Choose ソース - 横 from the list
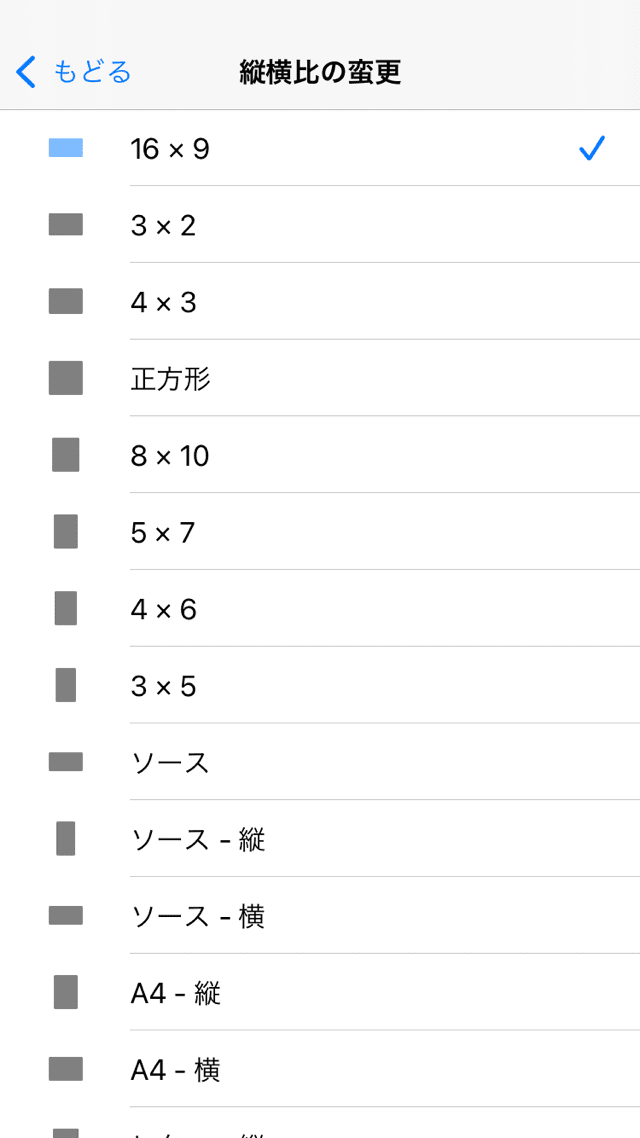The height and width of the screenshot is (1138, 640). [320, 915]
